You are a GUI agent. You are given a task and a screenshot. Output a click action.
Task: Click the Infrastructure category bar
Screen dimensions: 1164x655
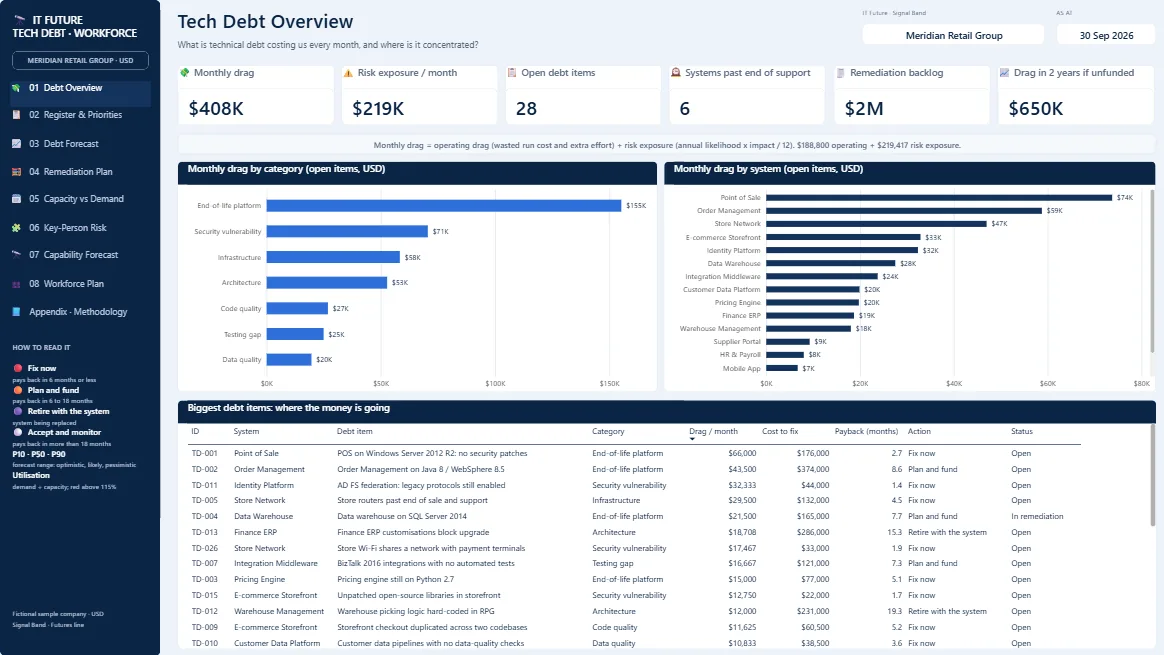coord(333,257)
